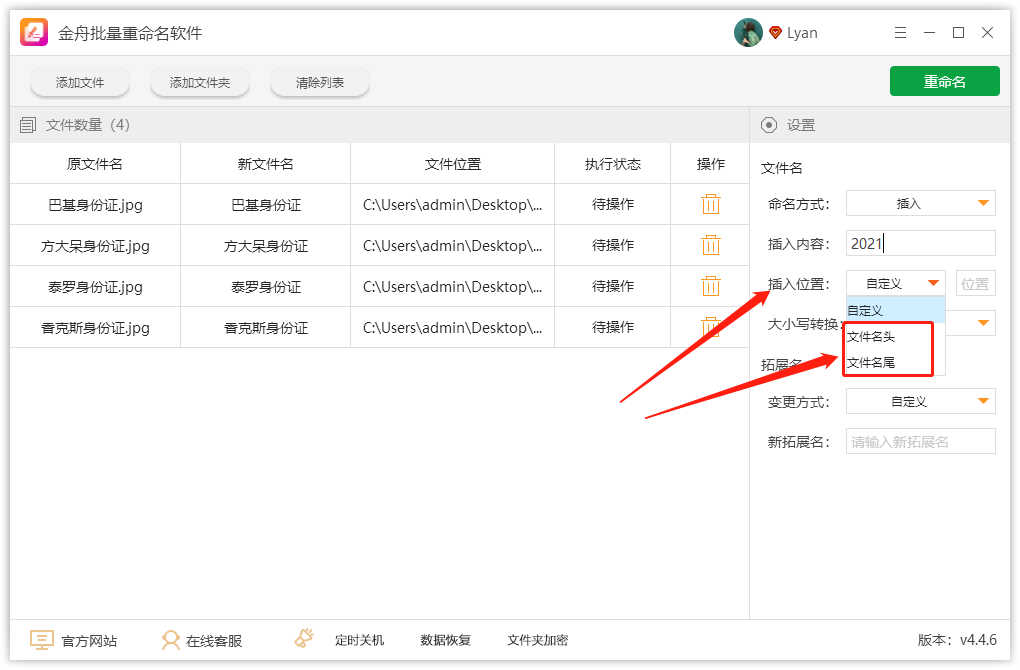Open the Lyan user avatar

[x=747, y=31]
